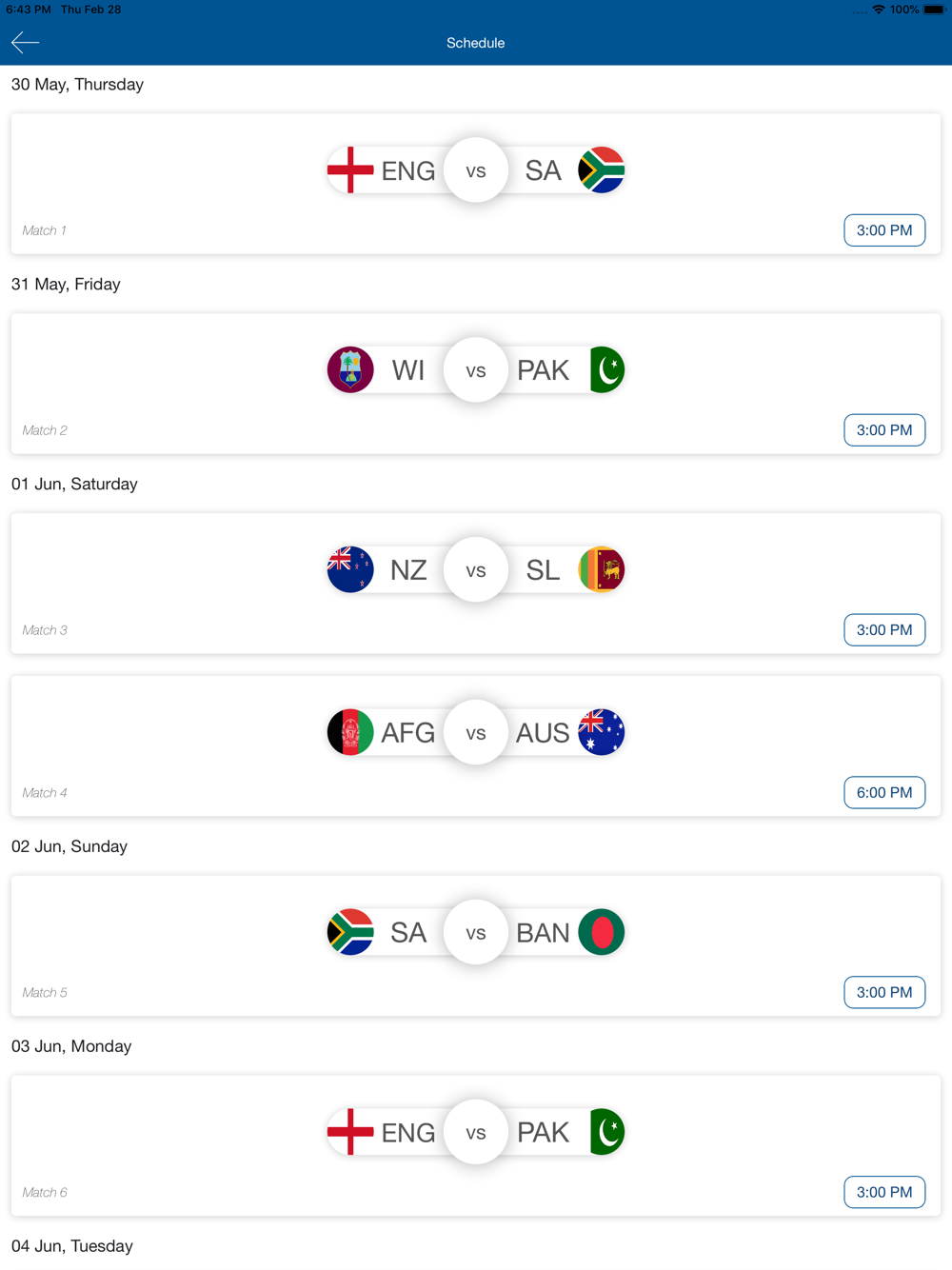The height and width of the screenshot is (1270, 952).
Task: Tap the Schedule title in header
Action: point(476,43)
